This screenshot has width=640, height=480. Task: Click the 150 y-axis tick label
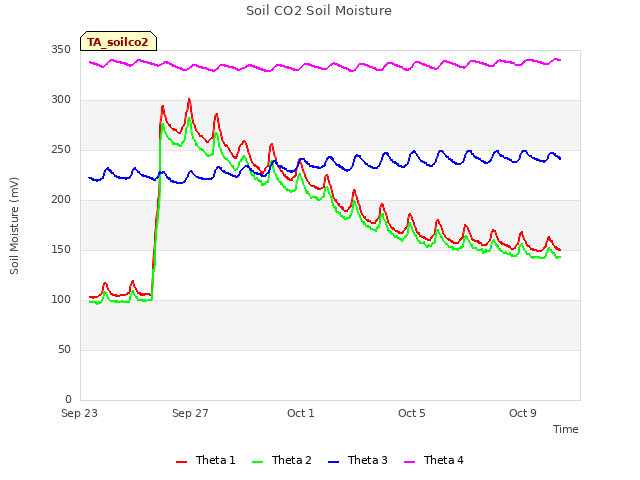point(61,249)
